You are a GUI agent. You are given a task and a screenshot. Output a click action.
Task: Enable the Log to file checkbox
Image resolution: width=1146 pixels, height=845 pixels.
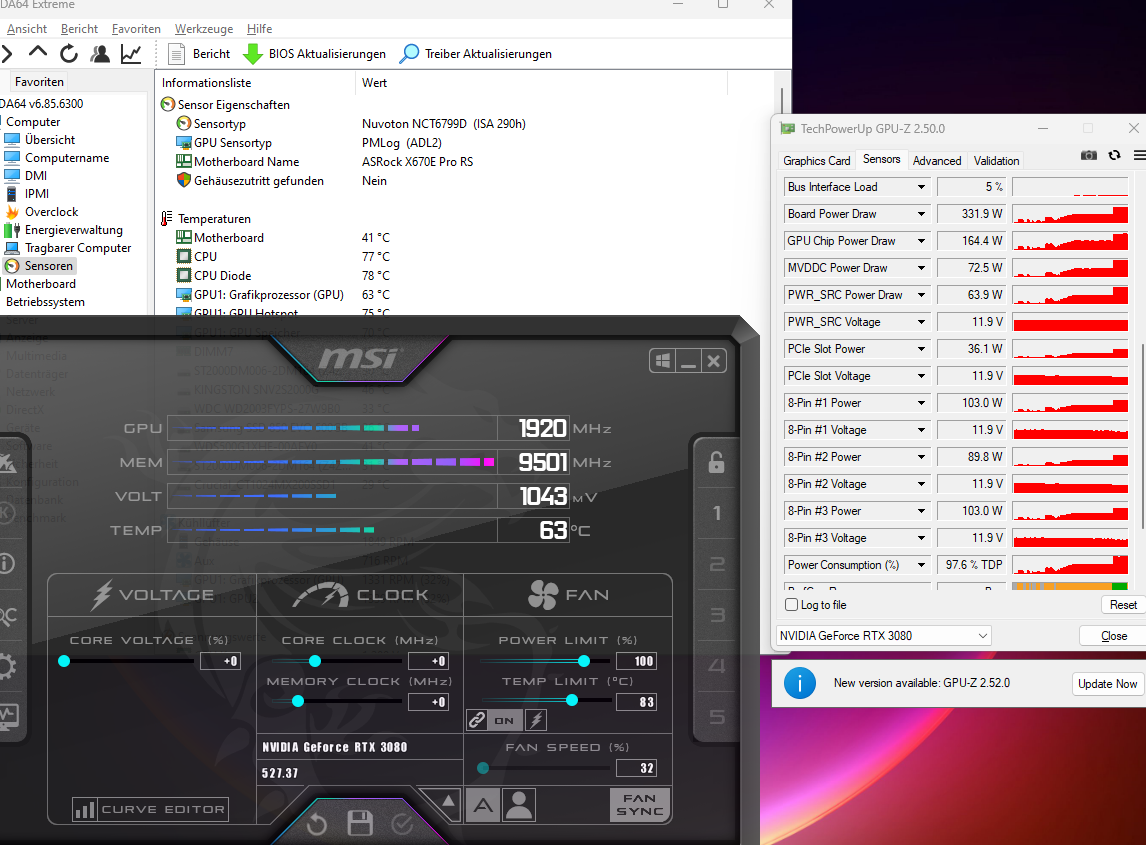791,605
